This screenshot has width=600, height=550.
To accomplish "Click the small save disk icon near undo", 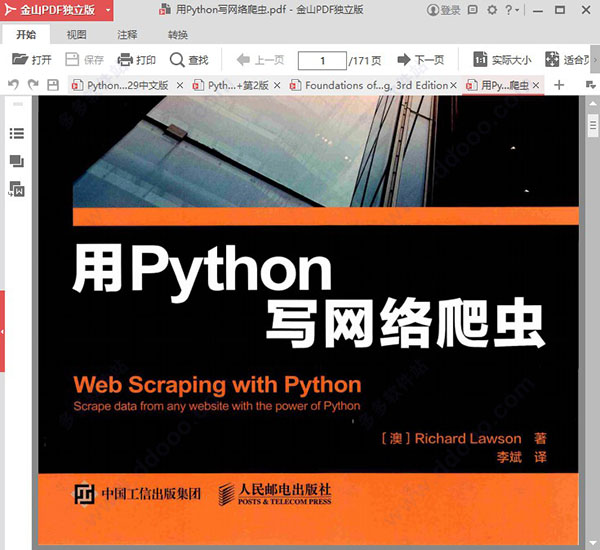I will click(x=53, y=85).
